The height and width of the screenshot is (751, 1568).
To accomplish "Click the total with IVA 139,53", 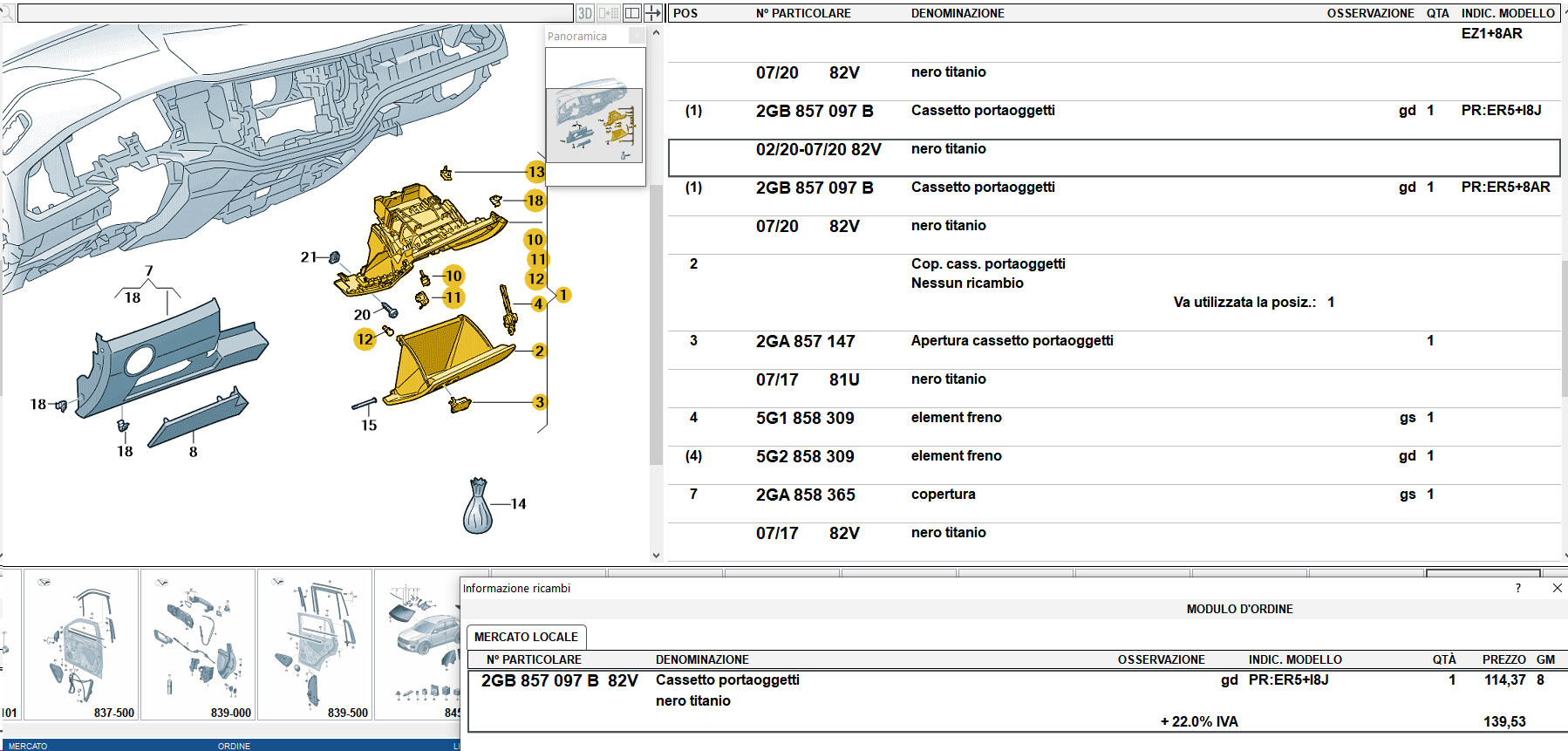I will pyautogui.click(x=1504, y=721).
